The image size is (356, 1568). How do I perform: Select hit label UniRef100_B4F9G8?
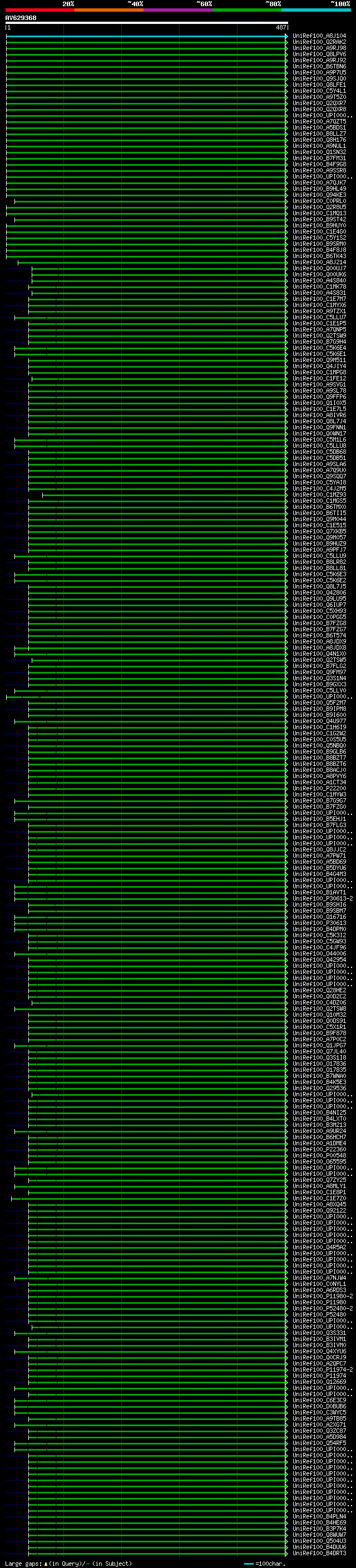[x=319, y=164]
